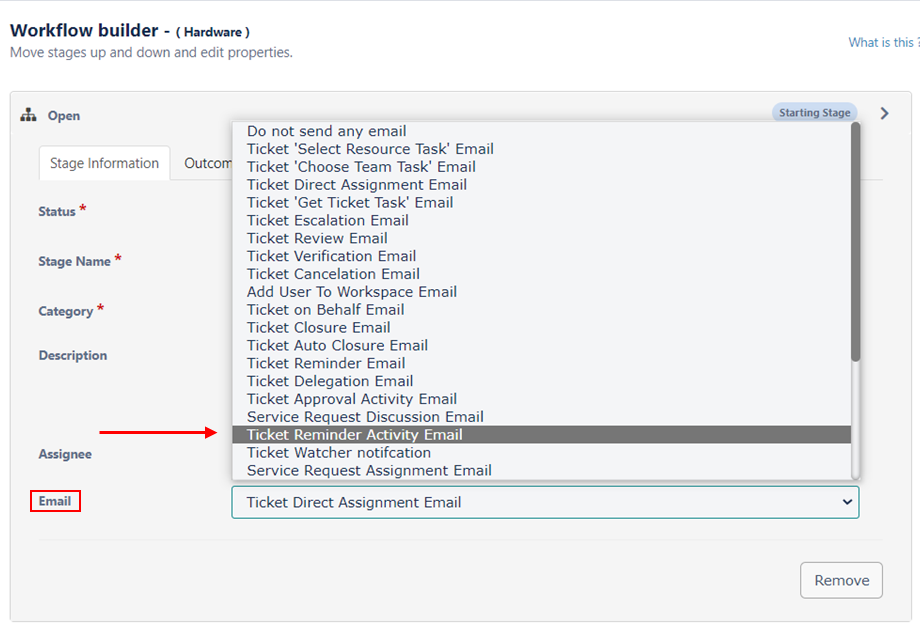Click the Category field label
This screenshot has height=632, width=920.
66,311
